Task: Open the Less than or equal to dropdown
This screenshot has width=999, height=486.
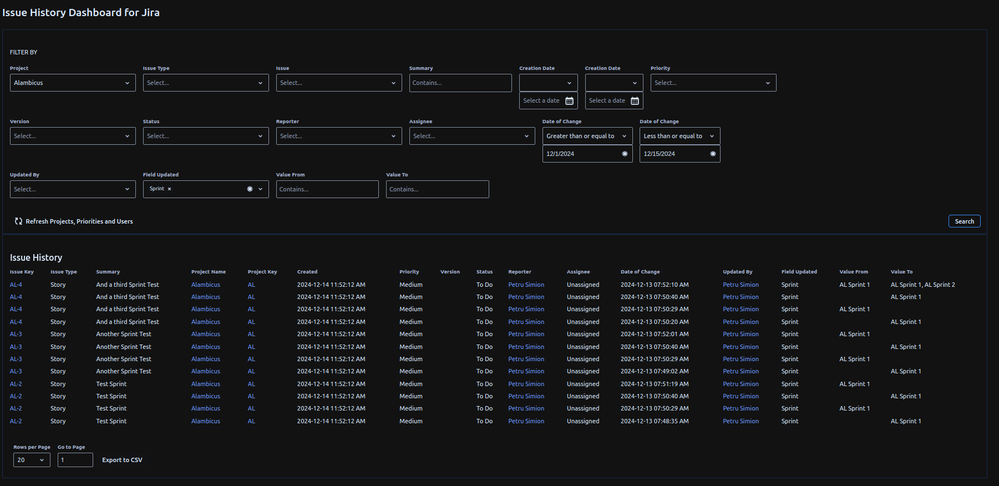Action: coord(680,136)
